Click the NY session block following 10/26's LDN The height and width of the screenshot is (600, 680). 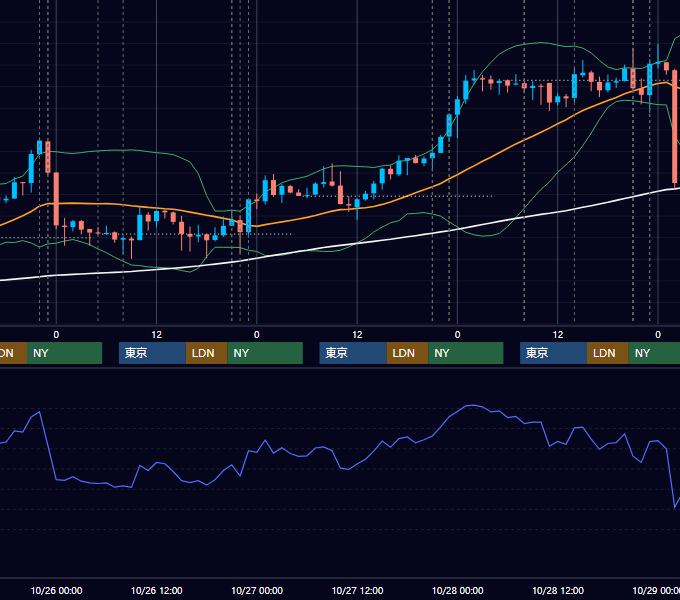[x=265, y=353]
